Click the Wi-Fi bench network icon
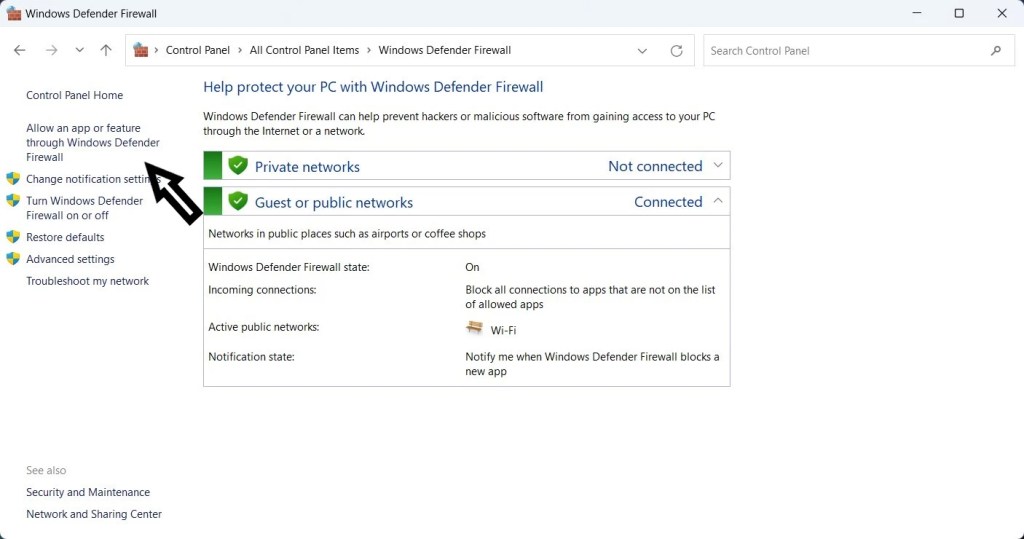The height and width of the screenshot is (539, 1024). point(474,328)
